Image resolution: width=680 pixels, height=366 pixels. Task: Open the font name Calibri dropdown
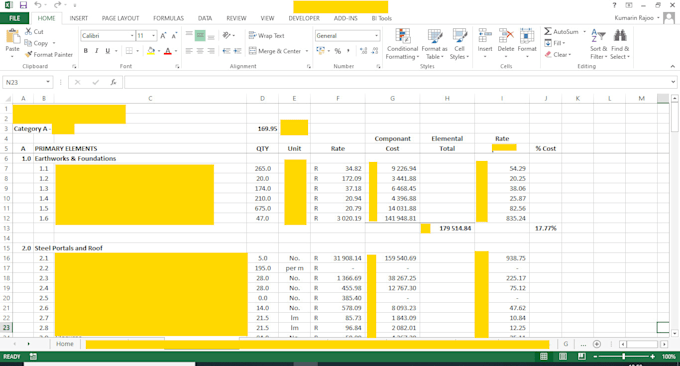tap(132, 36)
